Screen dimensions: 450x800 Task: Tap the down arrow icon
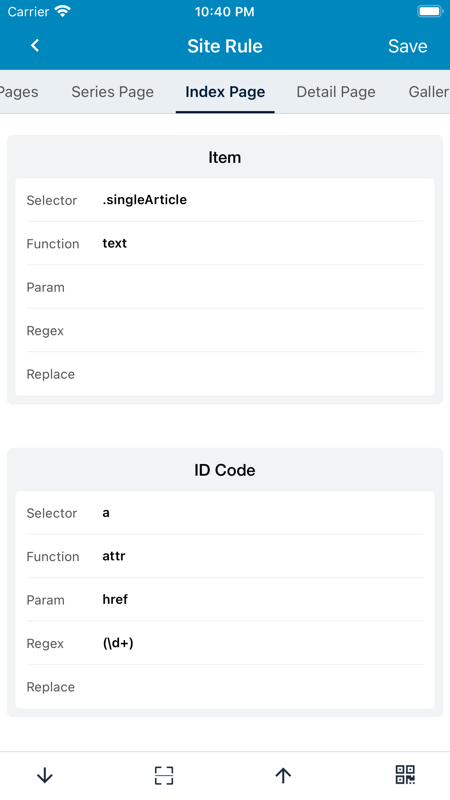tap(45, 776)
